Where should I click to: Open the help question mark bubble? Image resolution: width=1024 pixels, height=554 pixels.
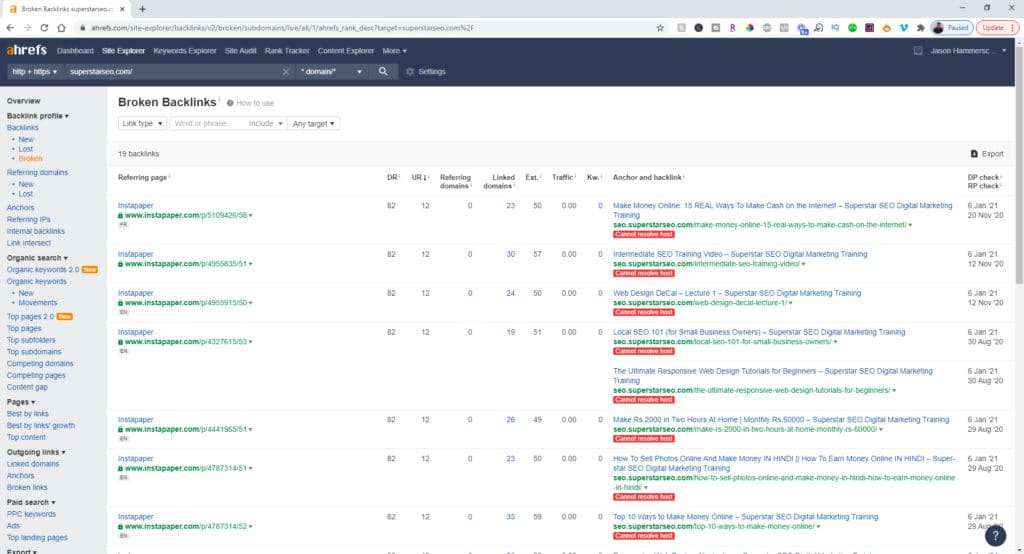(x=995, y=536)
